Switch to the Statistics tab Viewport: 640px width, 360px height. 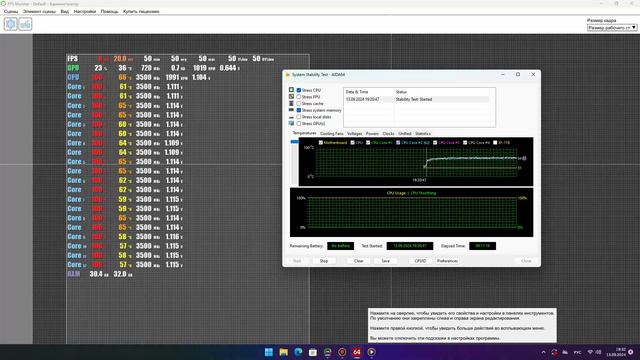pos(423,133)
